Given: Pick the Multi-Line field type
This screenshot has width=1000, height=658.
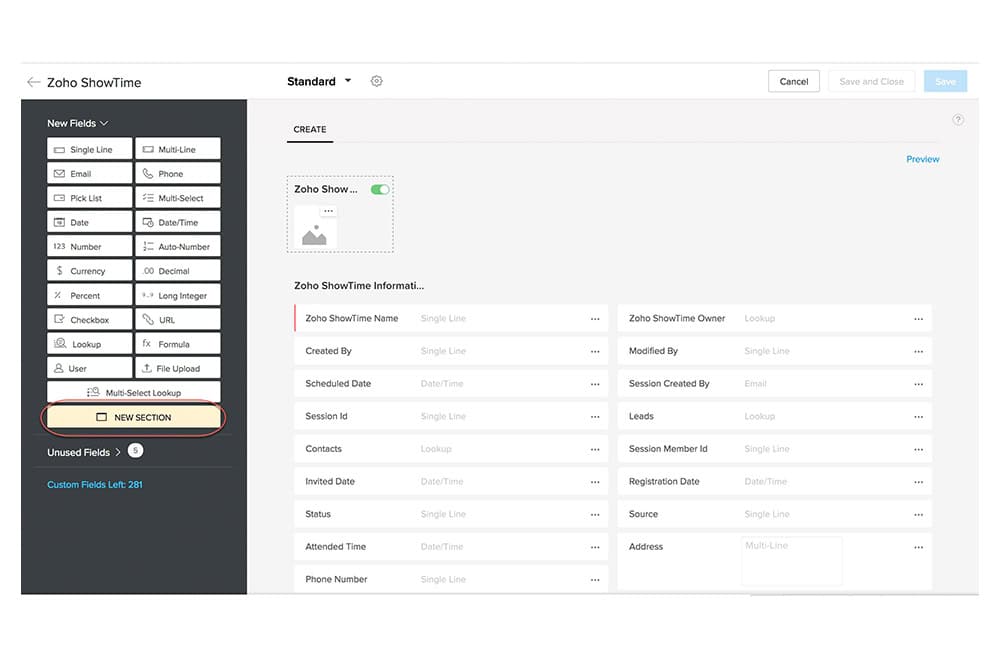Looking at the screenshot, I should tap(178, 149).
